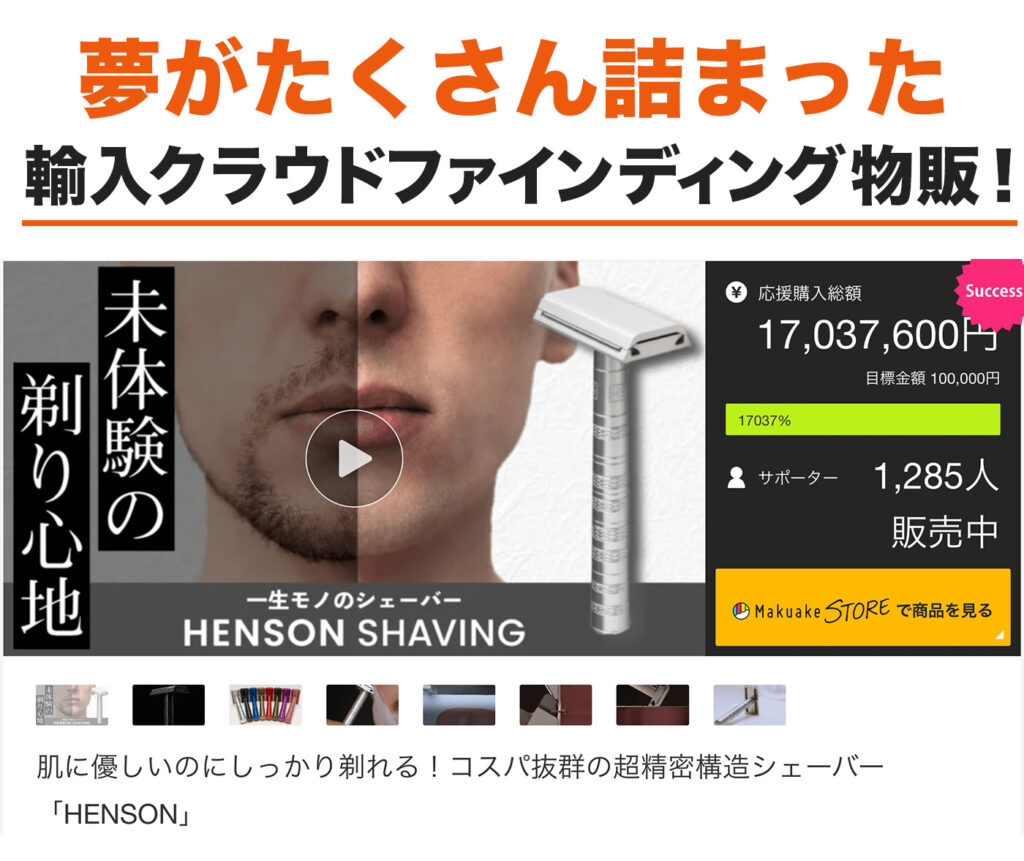This screenshot has height=861, width=1024.
Task: Select the colorful razor handles thumbnail
Action: pyautogui.click(x=265, y=705)
